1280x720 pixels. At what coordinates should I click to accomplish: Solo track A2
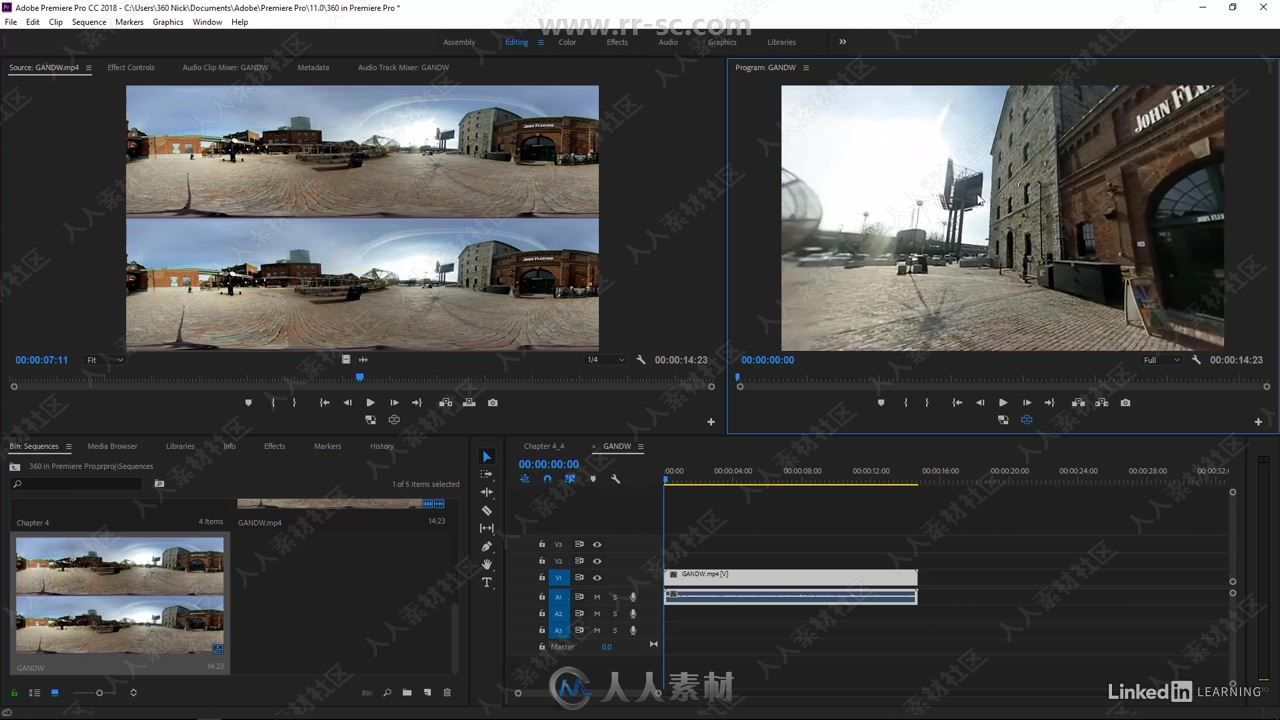coord(615,614)
